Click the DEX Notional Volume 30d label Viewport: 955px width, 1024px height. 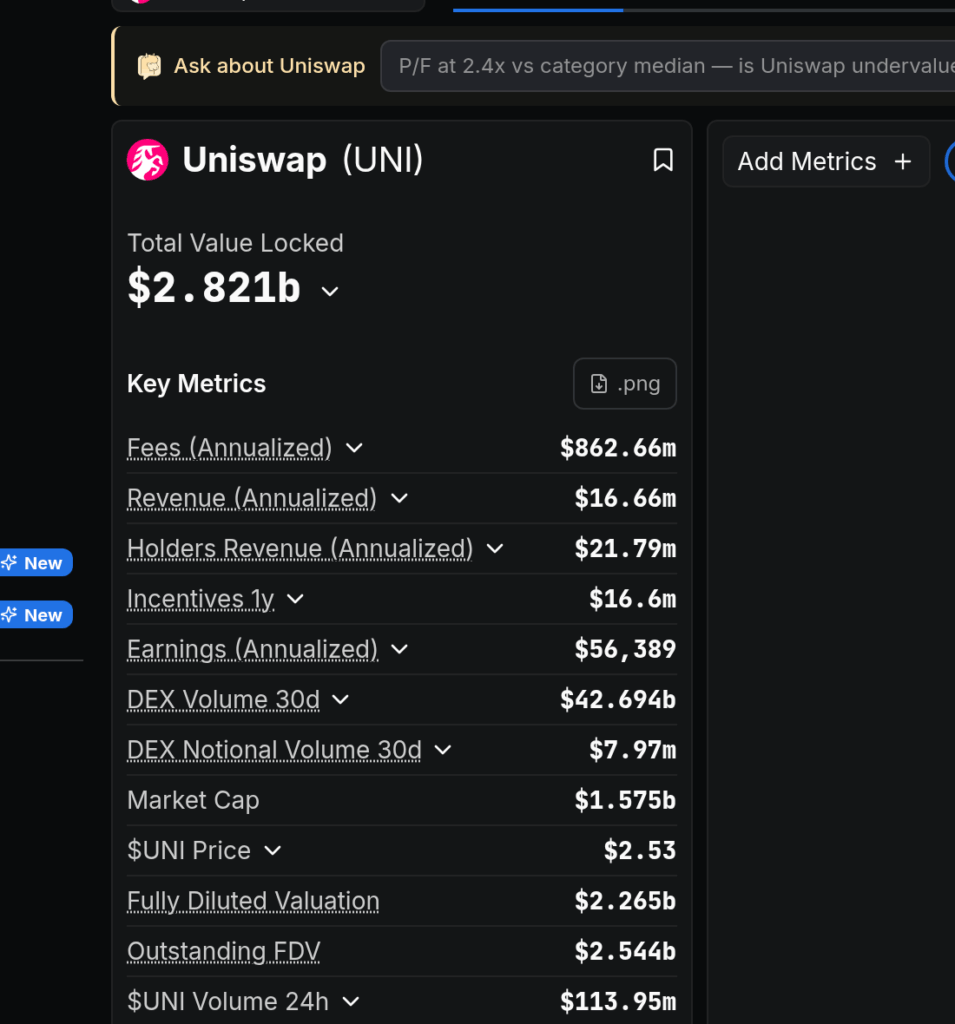(x=274, y=750)
